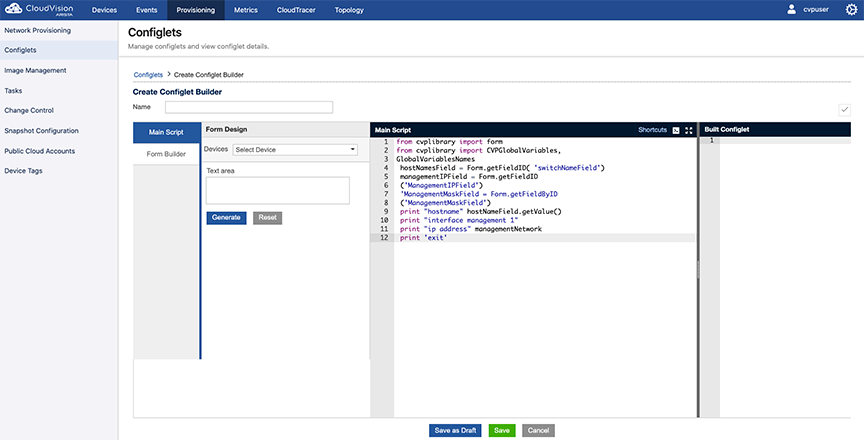The height and width of the screenshot is (440, 864).
Task: Open the Devices menu
Action: pyautogui.click(x=104, y=10)
